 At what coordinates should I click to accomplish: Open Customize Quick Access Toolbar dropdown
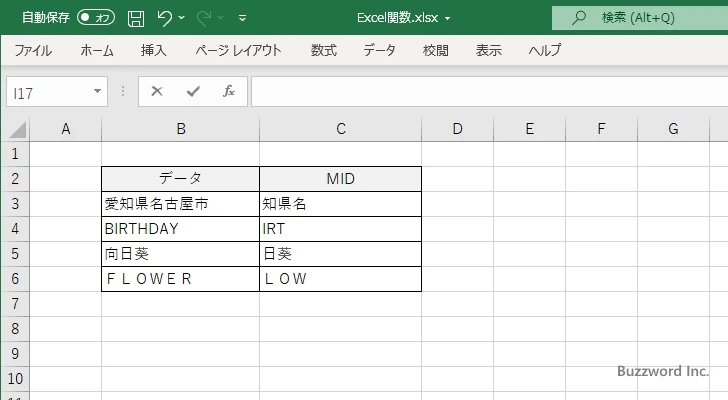pyautogui.click(x=242, y=18)
